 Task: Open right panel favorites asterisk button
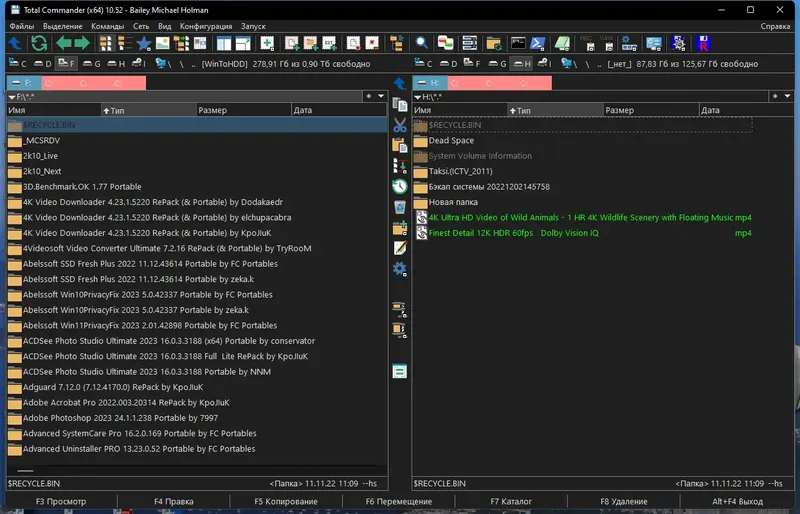(x=775, y=96)
